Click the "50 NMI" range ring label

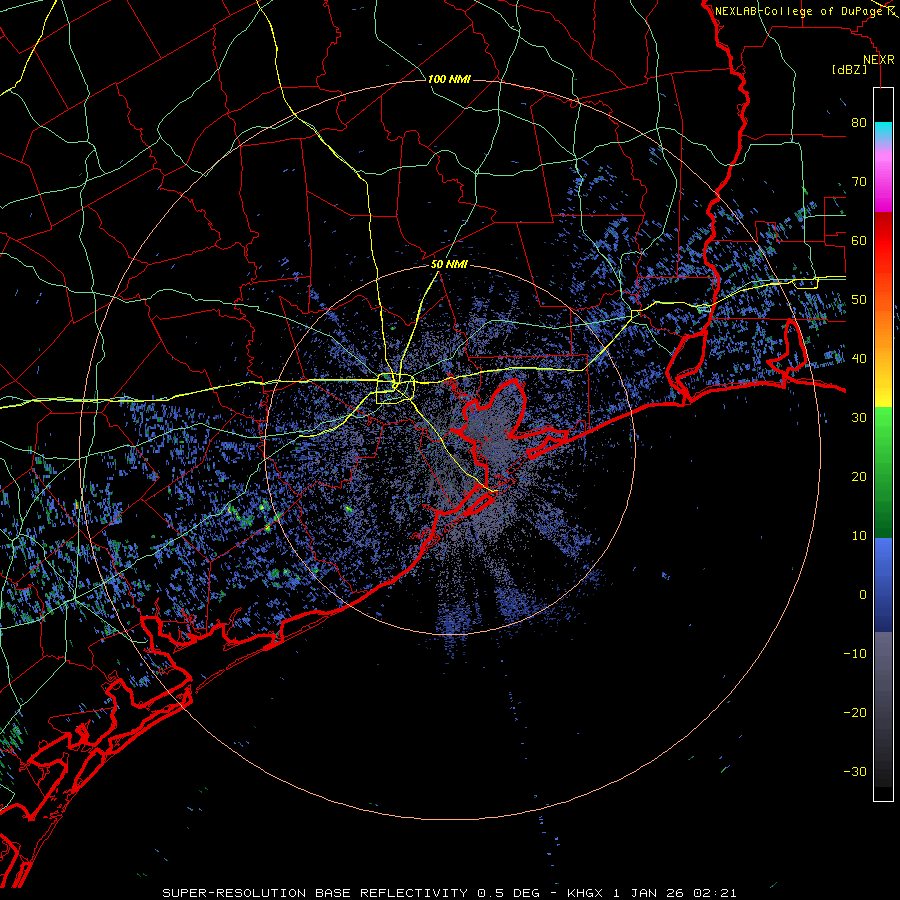point(449,265)
